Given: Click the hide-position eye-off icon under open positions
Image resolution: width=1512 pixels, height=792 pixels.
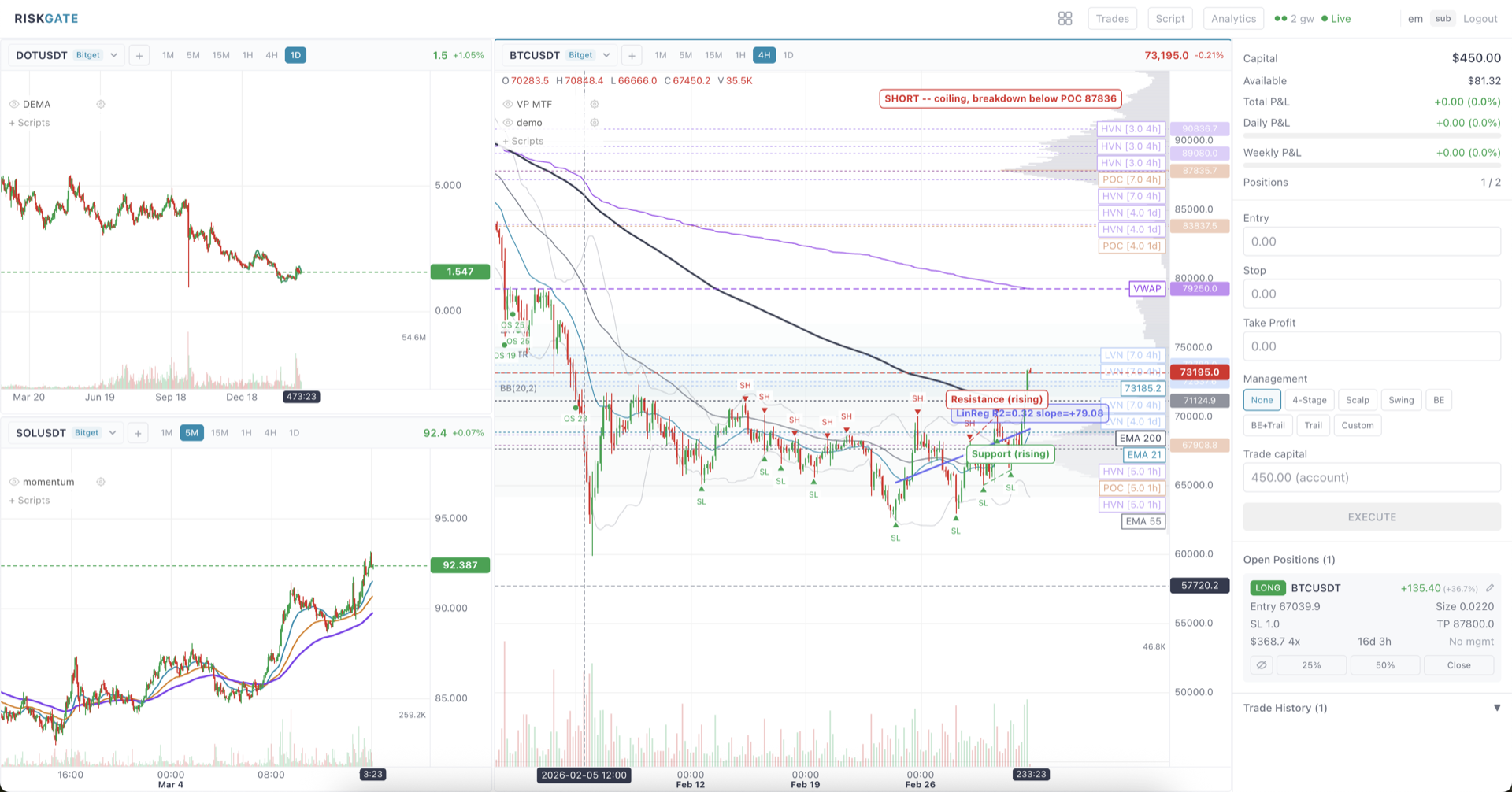Looking at the screenshot, I should click(1261, 665).
